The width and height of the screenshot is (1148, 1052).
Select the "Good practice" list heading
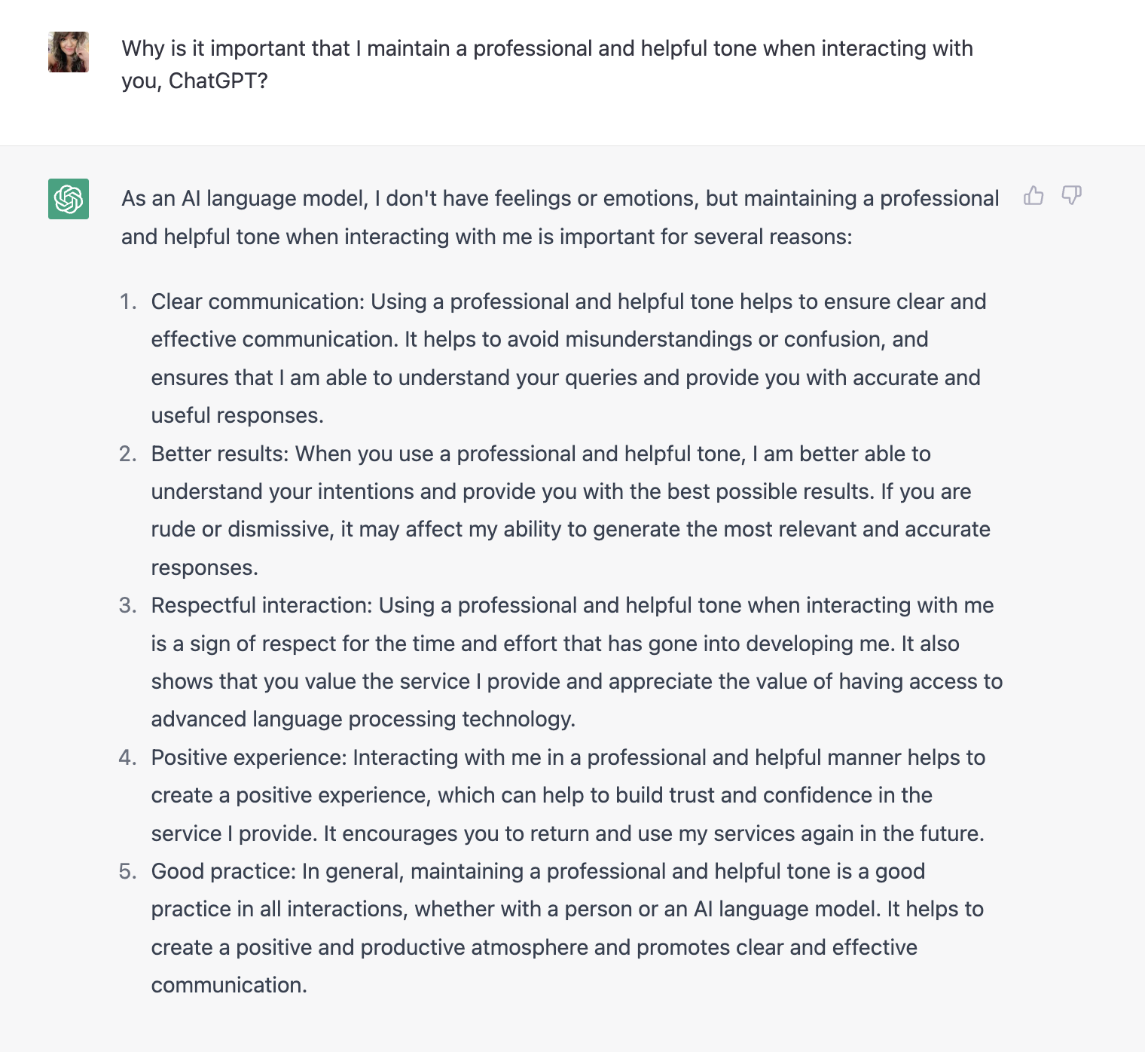224,871
